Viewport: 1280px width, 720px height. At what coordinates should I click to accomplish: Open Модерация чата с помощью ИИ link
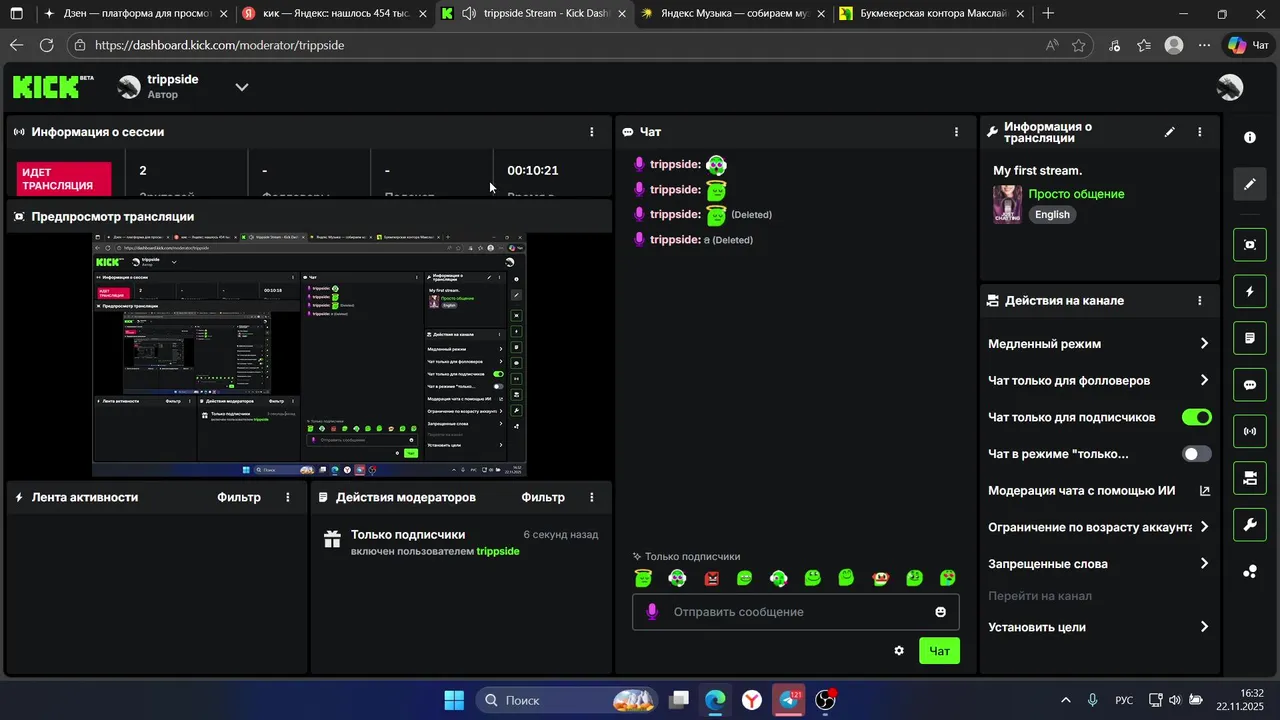1099,491
